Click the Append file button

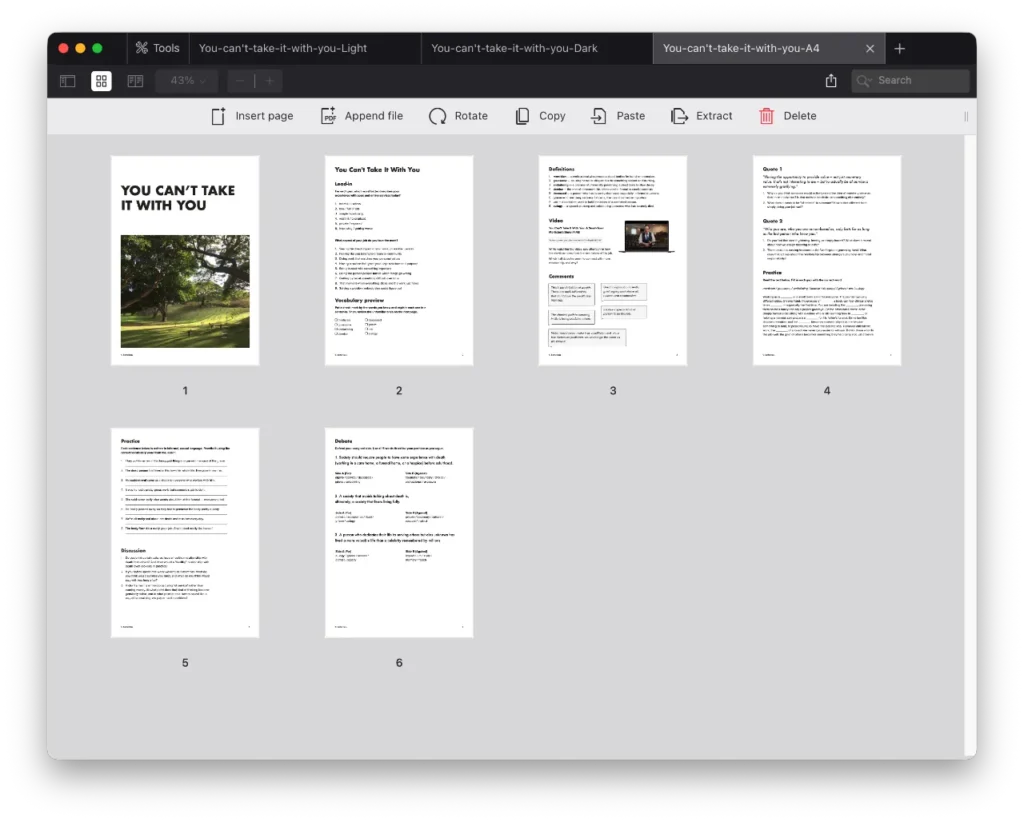pyautogui.click(x=361, y=116)
